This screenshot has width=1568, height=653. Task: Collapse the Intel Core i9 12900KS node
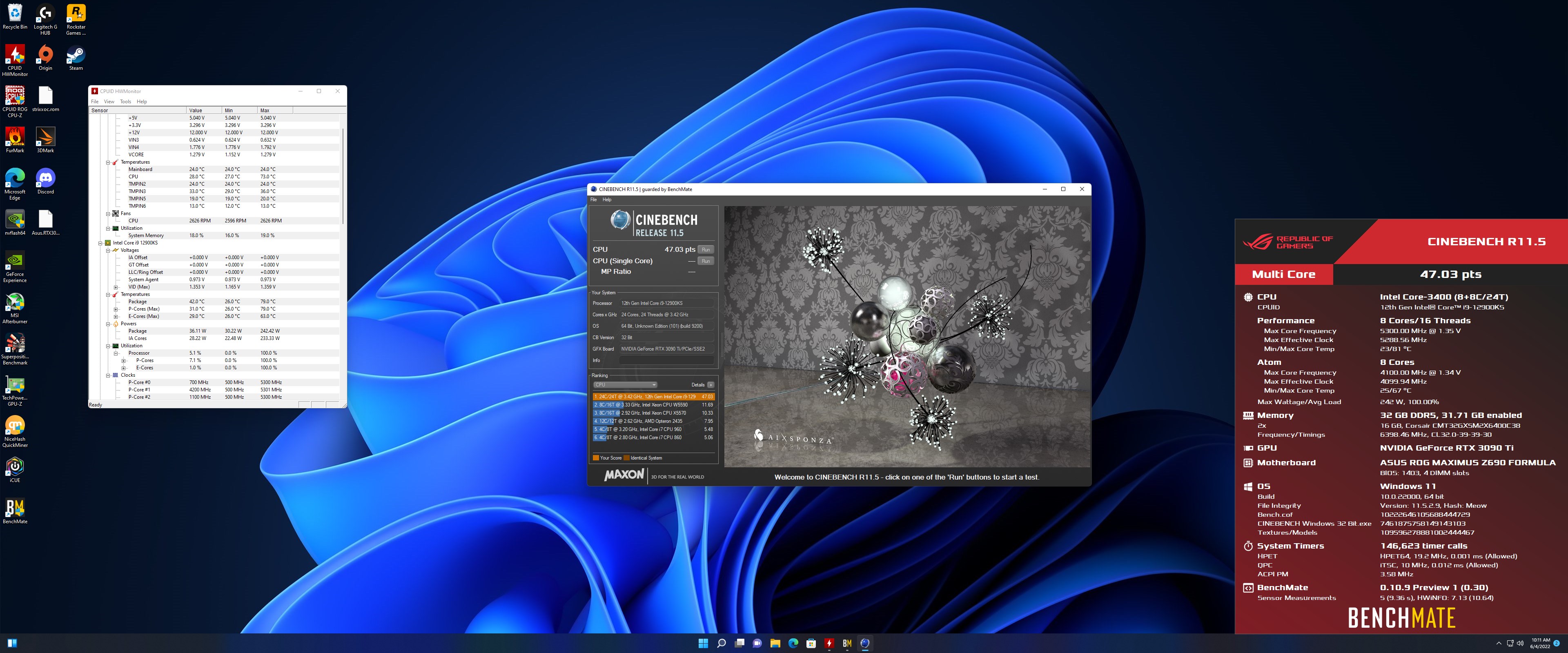[x=101, y=243]
